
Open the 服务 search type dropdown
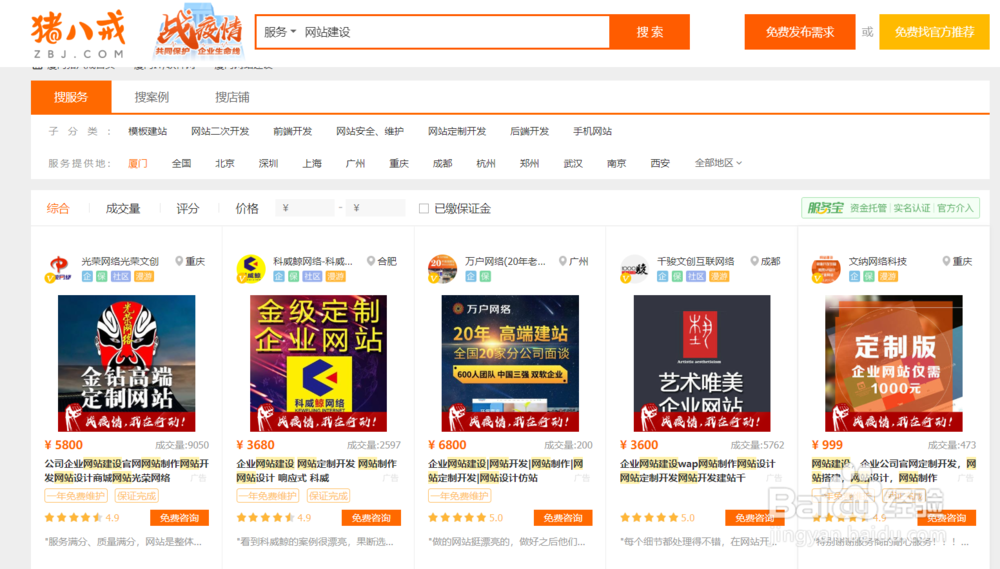point(280,32)
